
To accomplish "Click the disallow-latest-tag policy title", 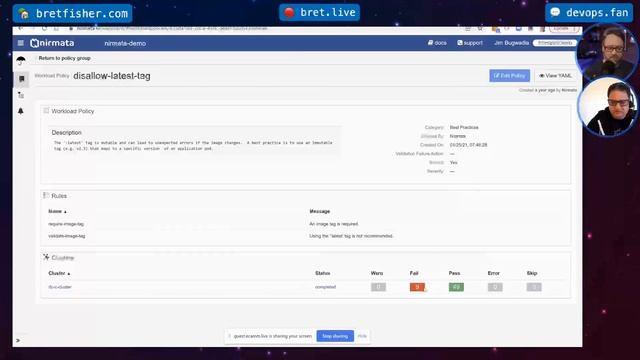I will click(x=112, y=76).
